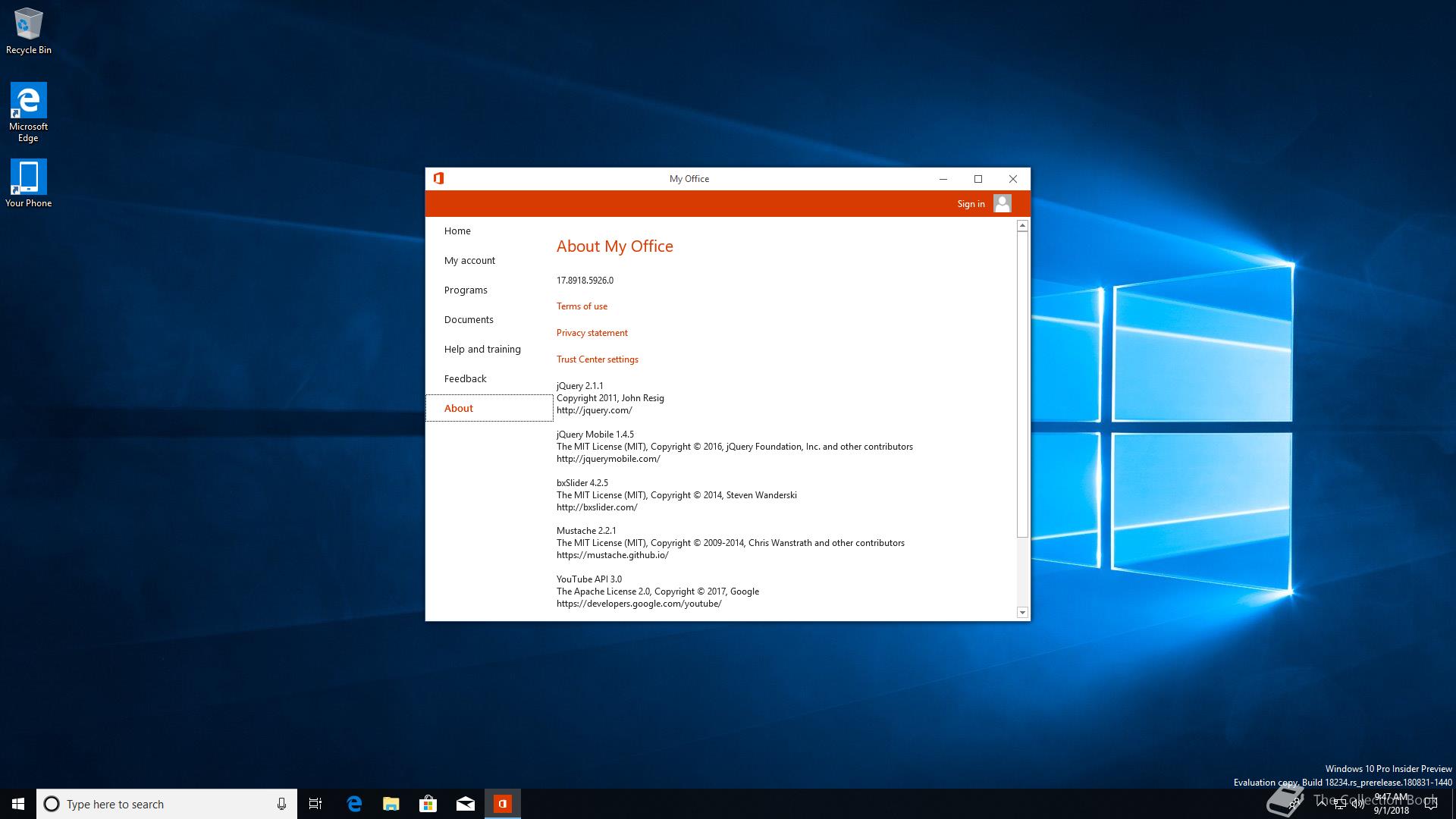
Task: Open the Privacy statement link
Action: [x=591, y=333]
